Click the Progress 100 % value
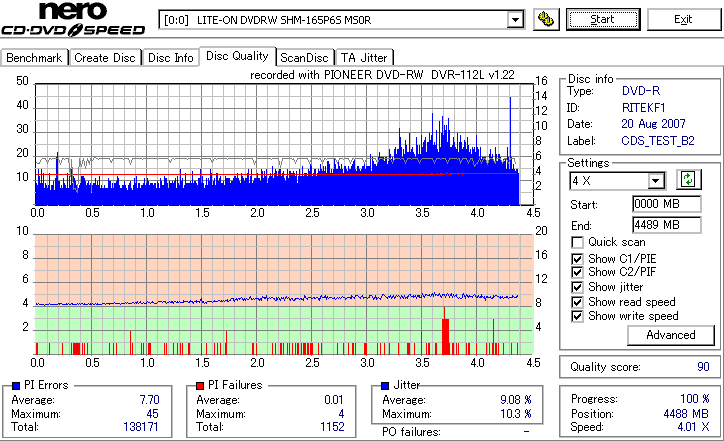The image size is (724, 441). click(694, 399)
